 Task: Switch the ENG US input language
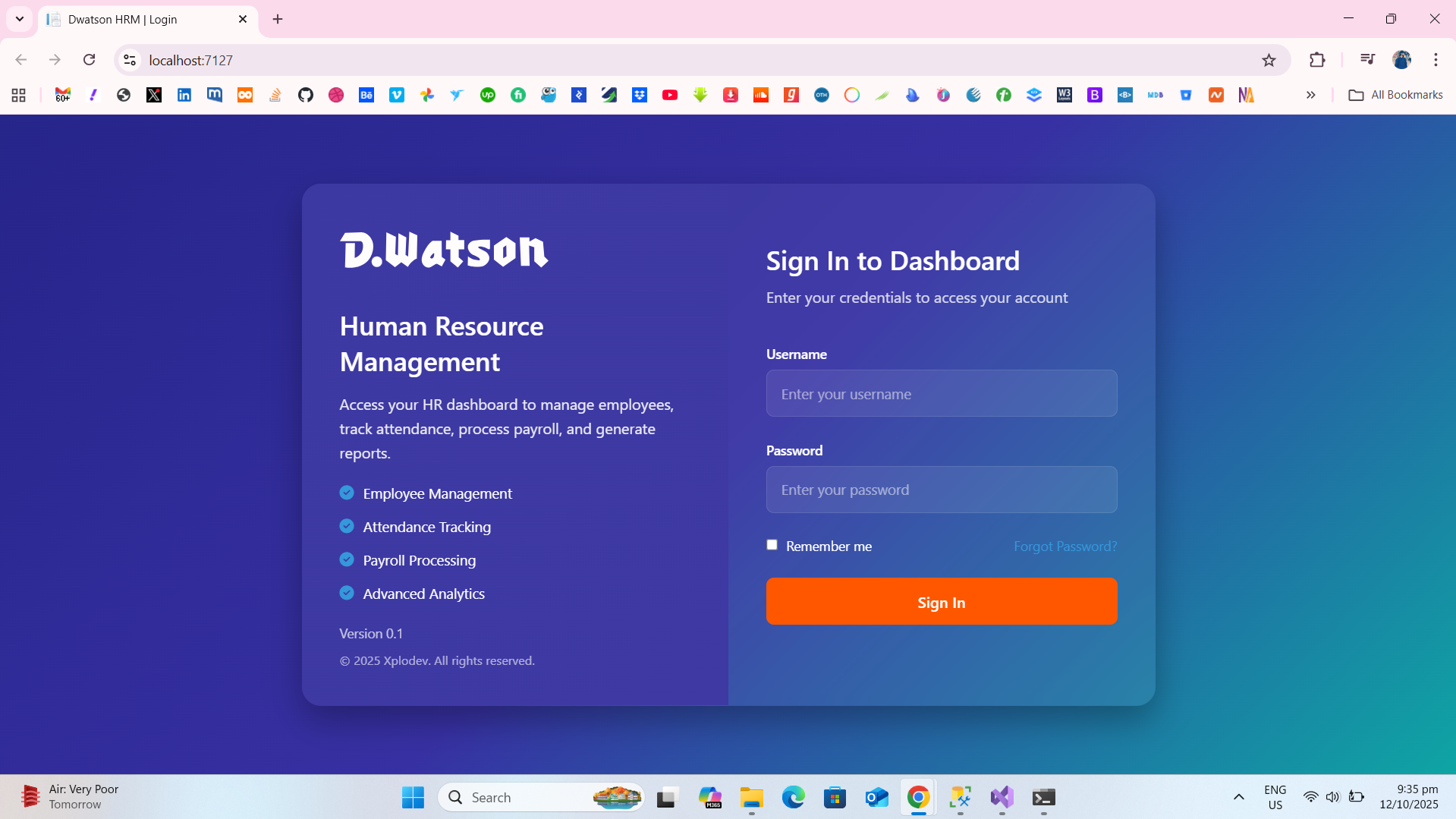tap(1275, 797)
